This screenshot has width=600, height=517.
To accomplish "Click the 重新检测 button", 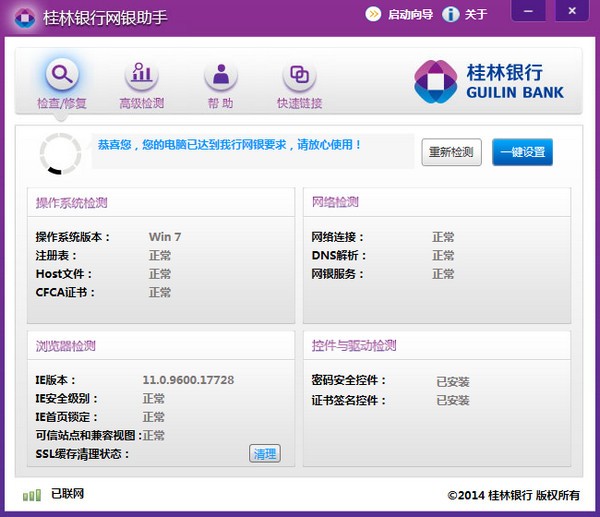I will [x=452, y=152].
